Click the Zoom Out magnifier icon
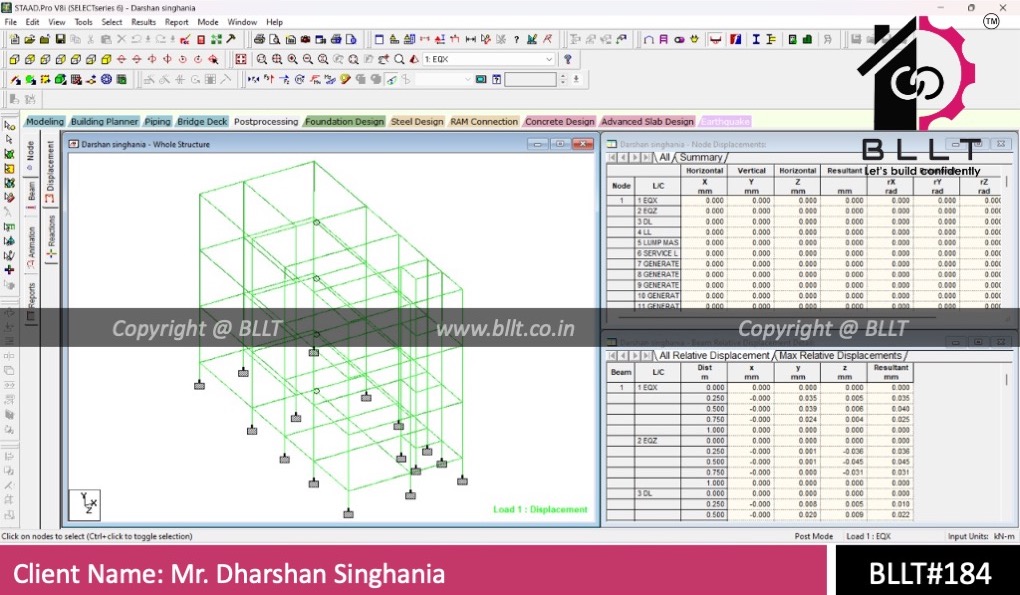The width and height of the screenshot is (1020, 595). tap(308, 59)
